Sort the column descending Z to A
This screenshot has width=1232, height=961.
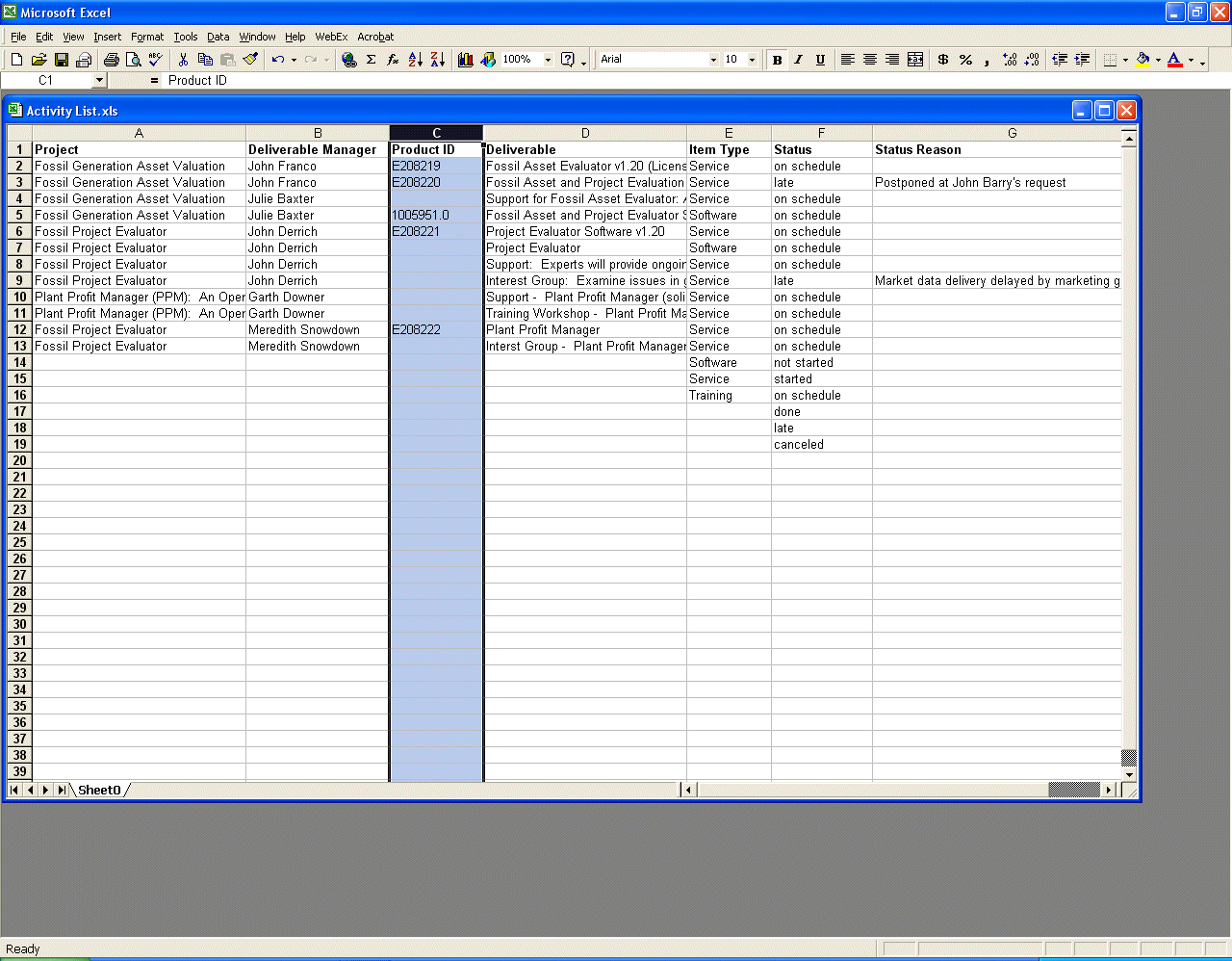pos(437,60)
